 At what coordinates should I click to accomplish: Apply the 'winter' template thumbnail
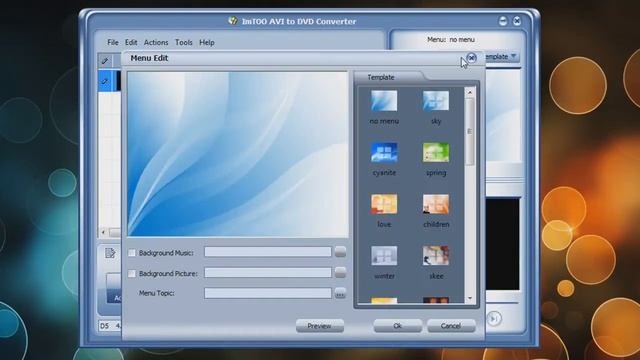pos(384,256)
